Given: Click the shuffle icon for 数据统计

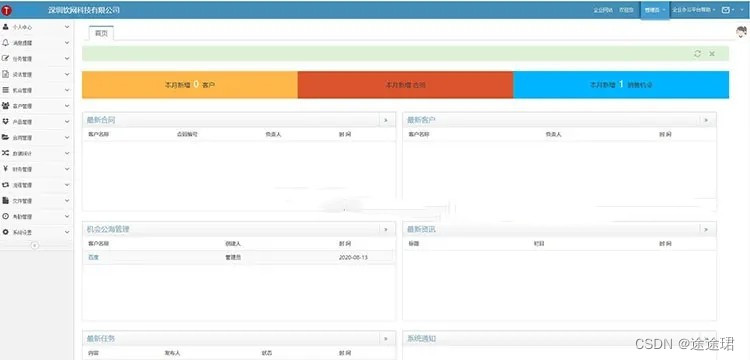Looking at the screenshot, I should 5,153.
